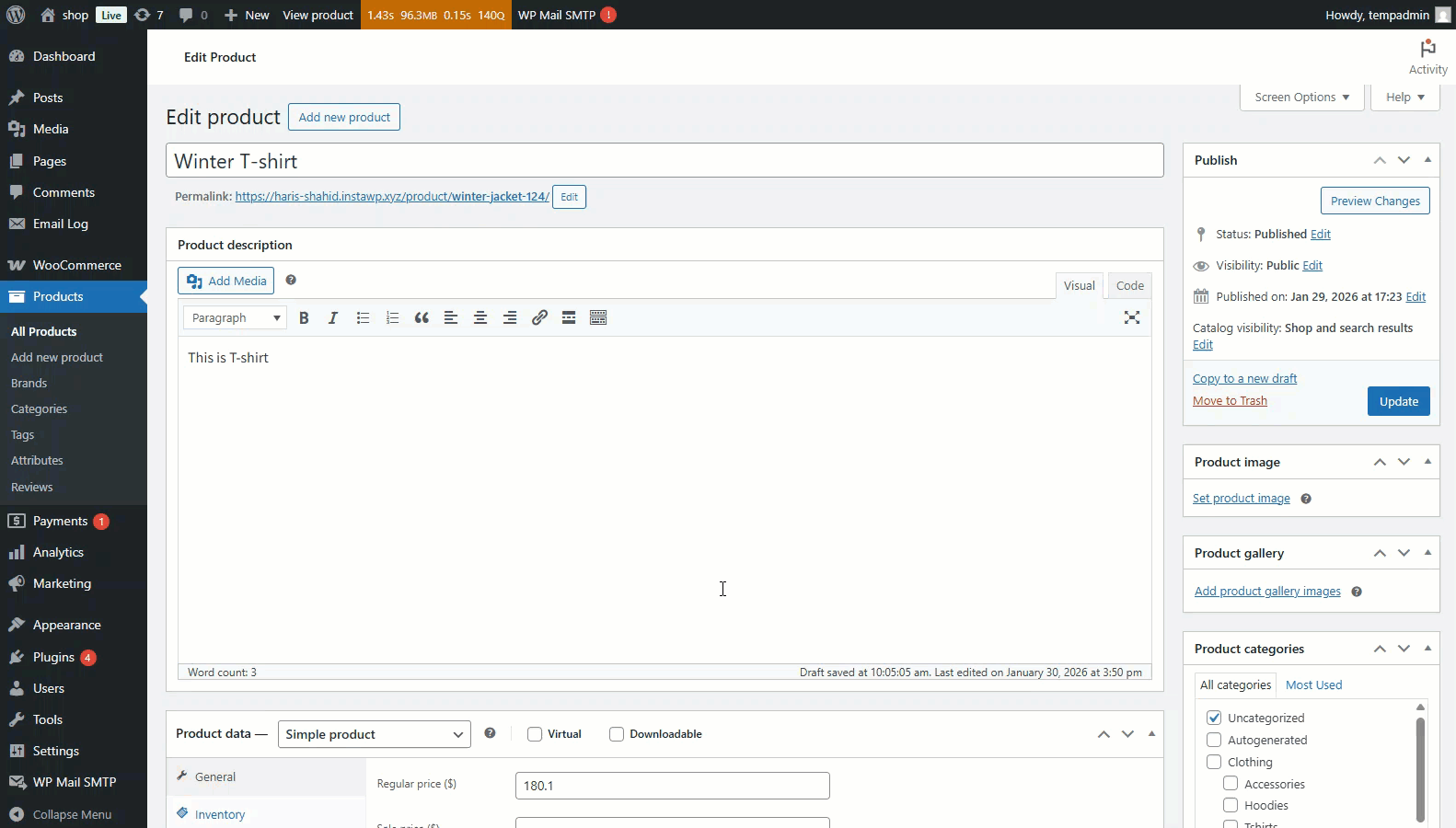Viewport: 1456px width, 828px height.
Task: Click help icon next to Set product image
Action: [1306, 499]
